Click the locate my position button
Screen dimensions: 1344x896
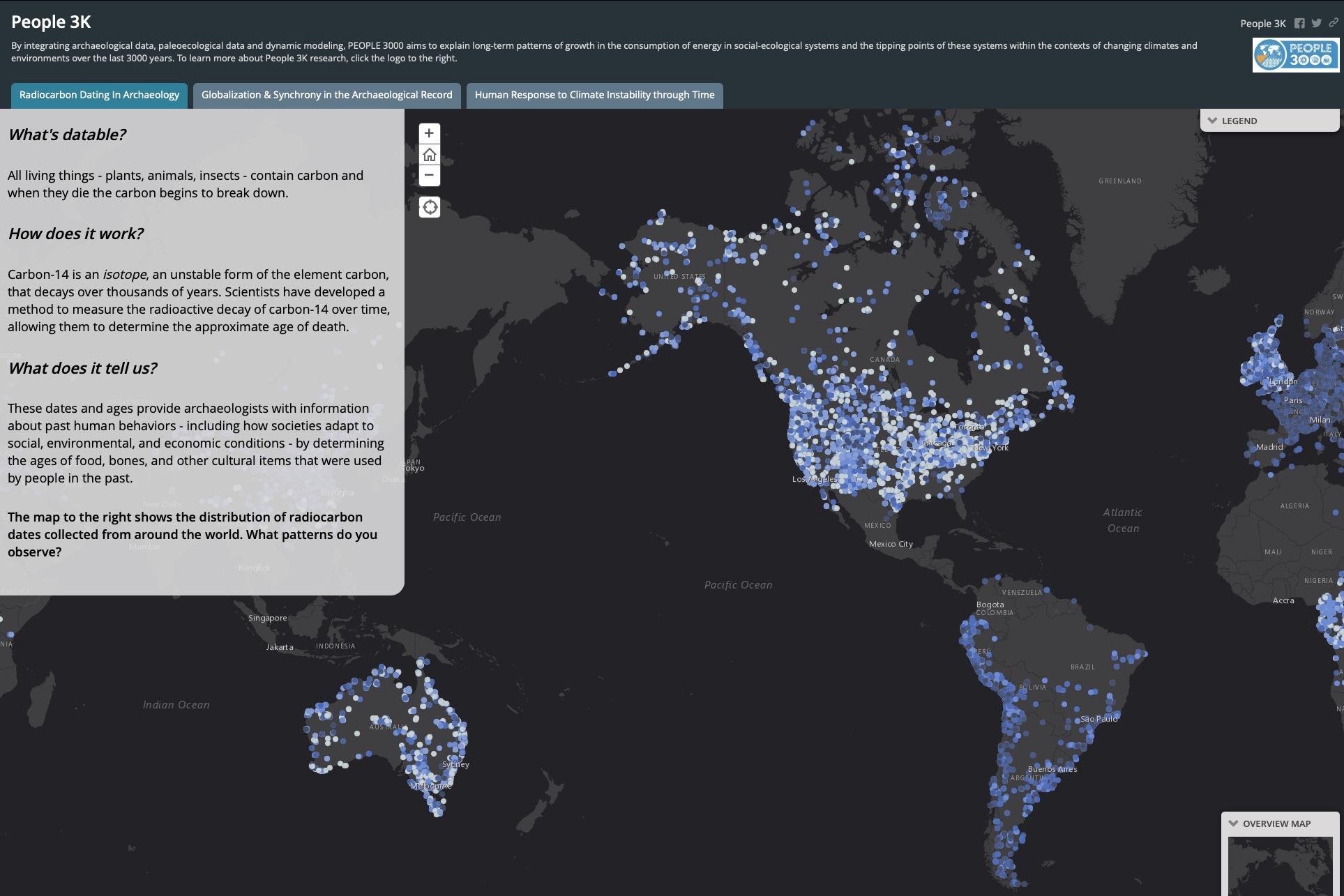pyautogui.click(x=430, y=207)
